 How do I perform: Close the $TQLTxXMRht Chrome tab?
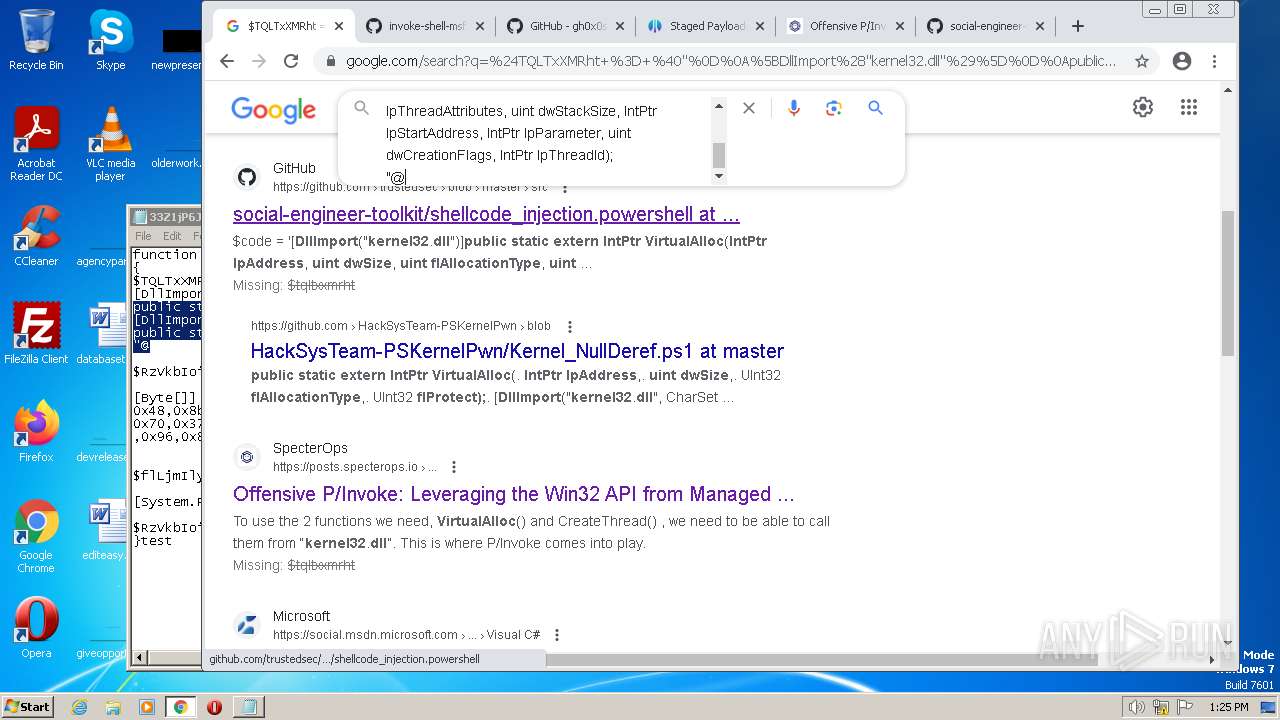tap(339, 26)
